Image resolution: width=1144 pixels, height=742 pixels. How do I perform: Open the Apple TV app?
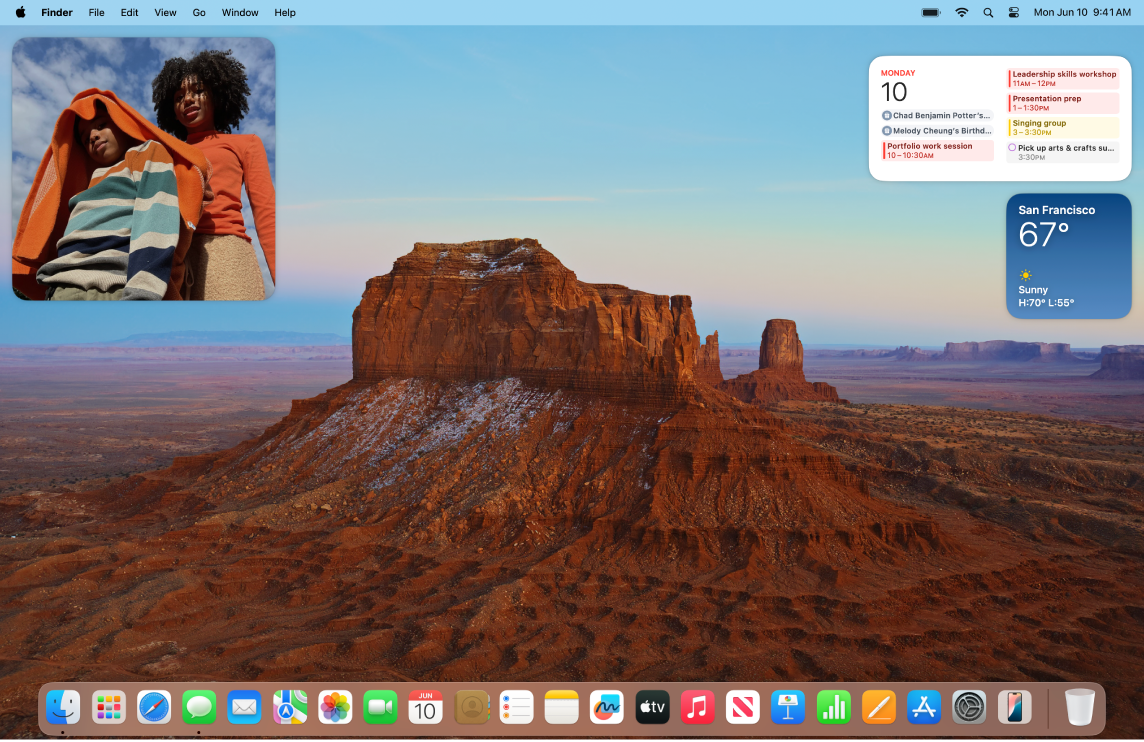coord(652,707)
